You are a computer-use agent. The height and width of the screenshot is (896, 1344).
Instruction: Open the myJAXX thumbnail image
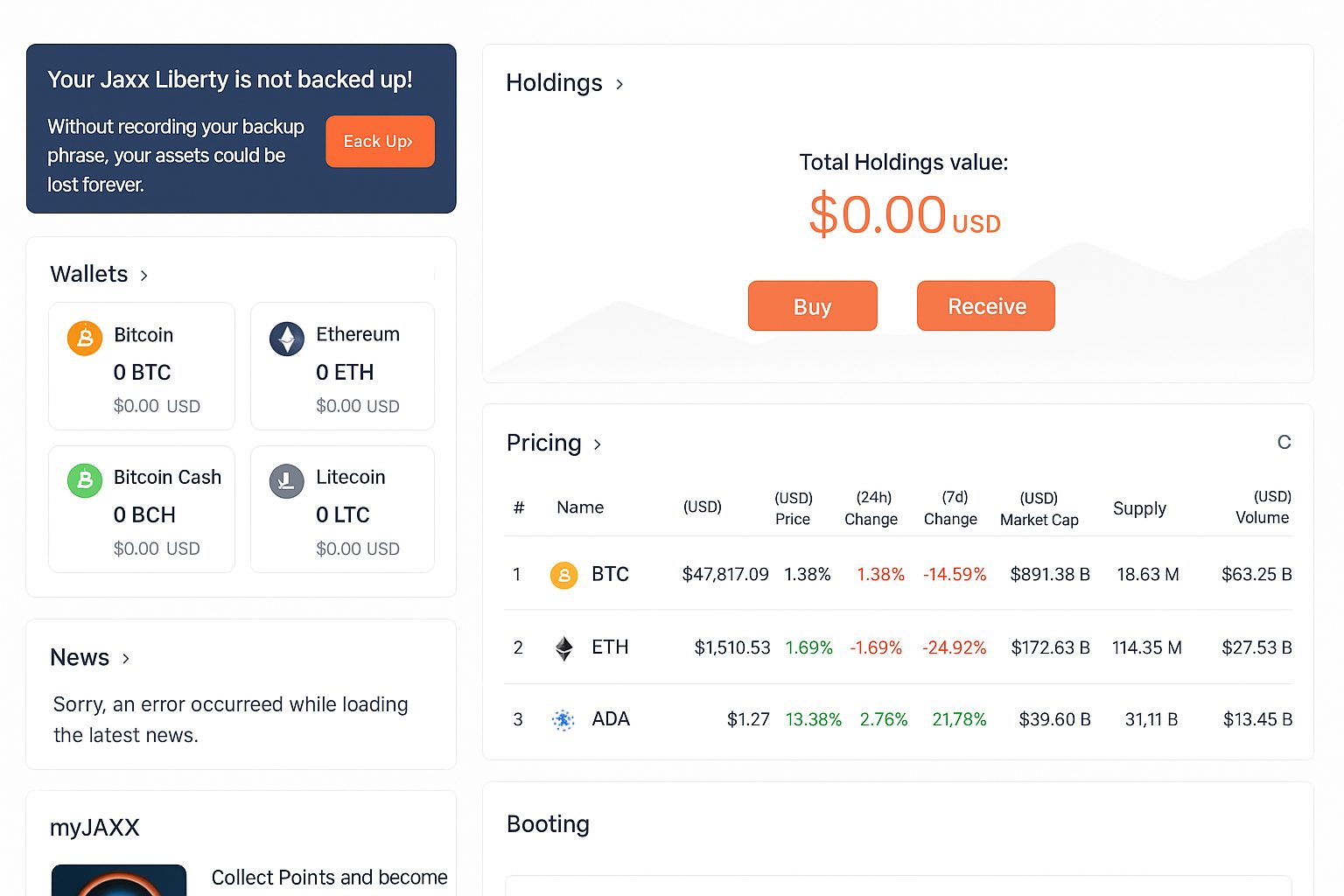tap(119, 879)
